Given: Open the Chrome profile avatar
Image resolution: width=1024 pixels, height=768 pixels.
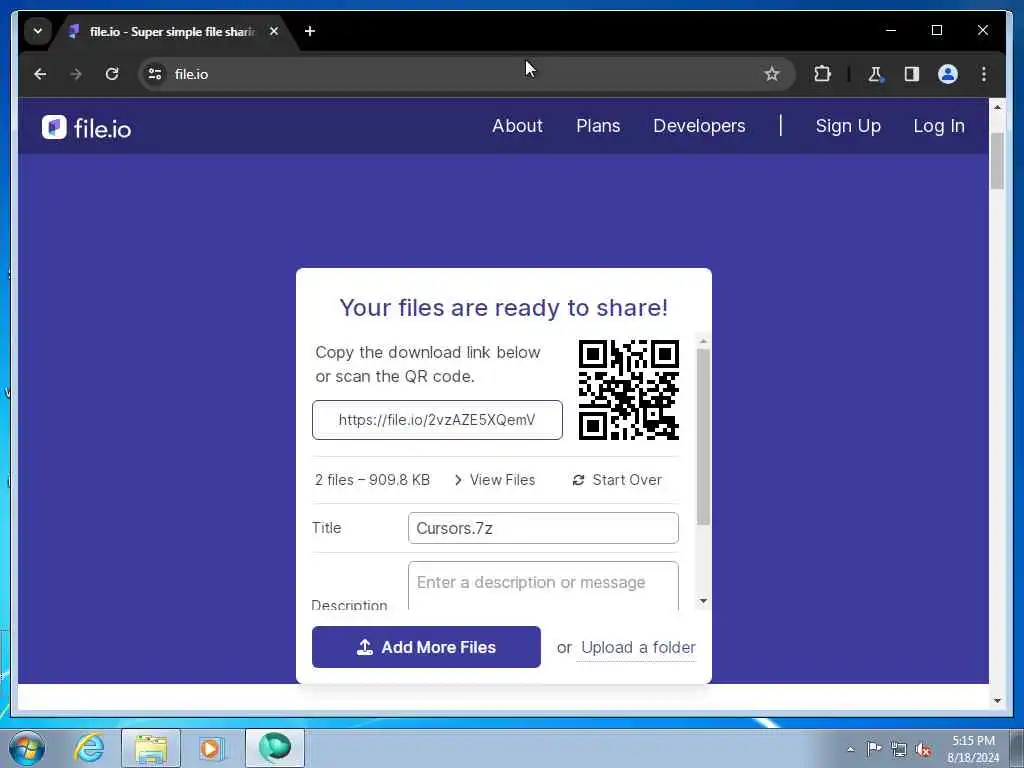Looking at the screenshot, I should pos(948,74).
